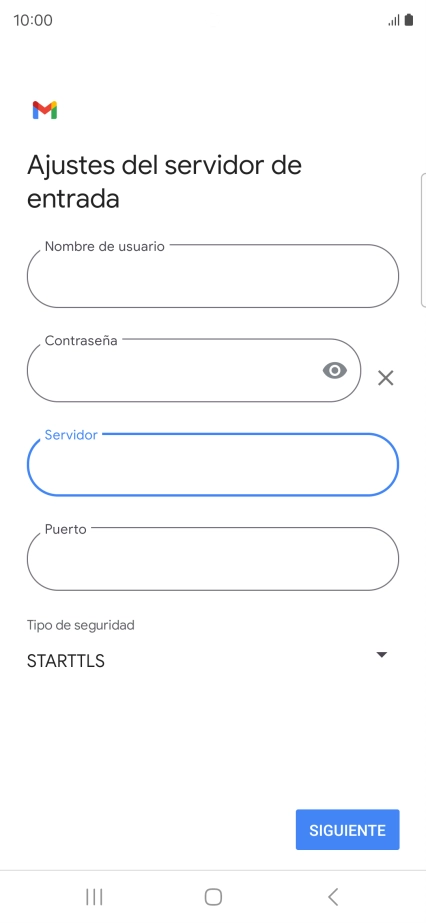Screen dimensions: 426x923
Task: Select the STARTTLS security type value
Action: pos(66,661)
